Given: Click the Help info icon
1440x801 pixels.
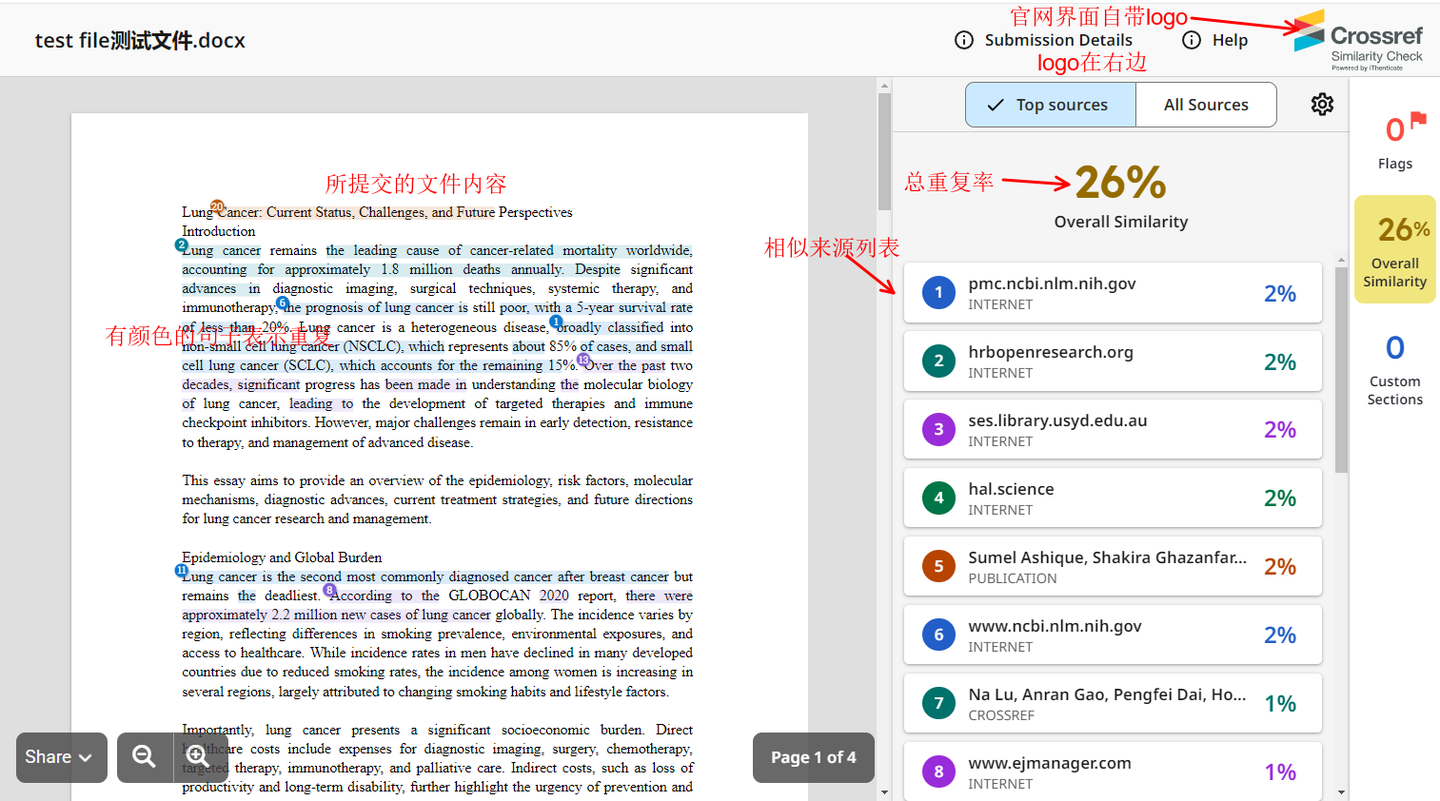Looking at the screenshot, I should pyautogui.click(x=1190, y=40).
